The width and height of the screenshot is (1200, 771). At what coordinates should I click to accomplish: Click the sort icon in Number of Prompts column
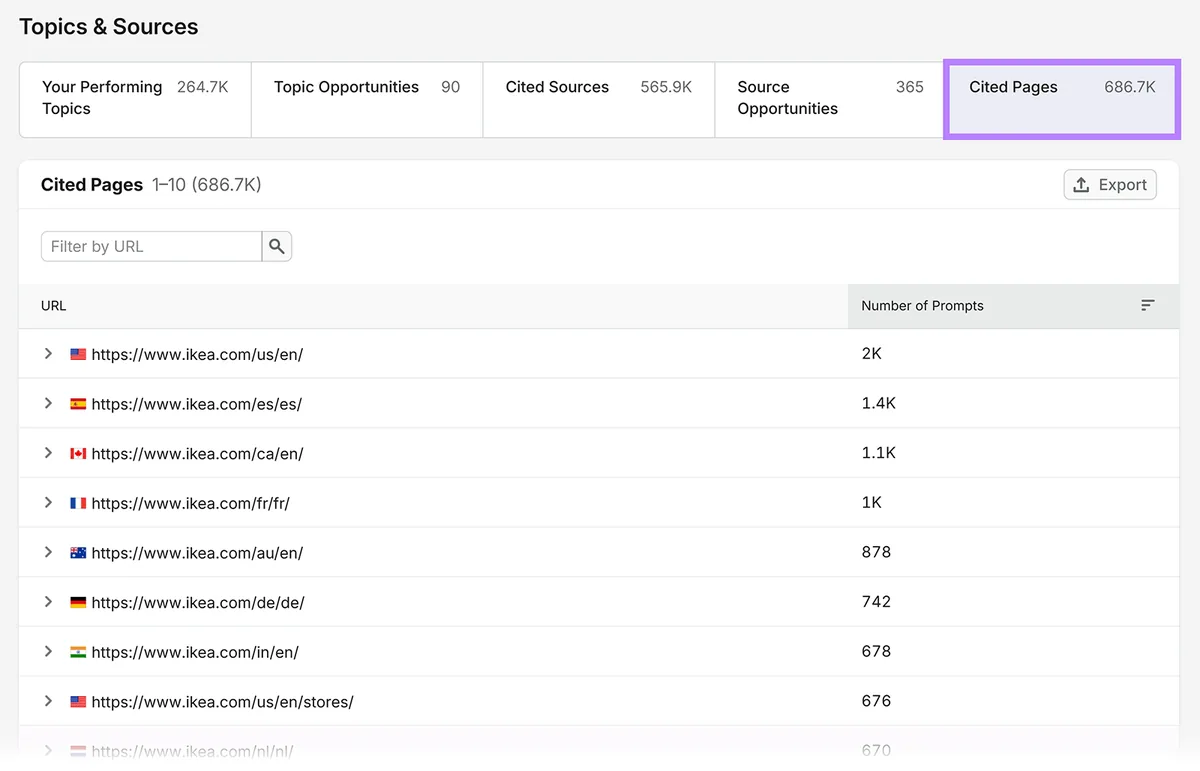[1148, 305]
